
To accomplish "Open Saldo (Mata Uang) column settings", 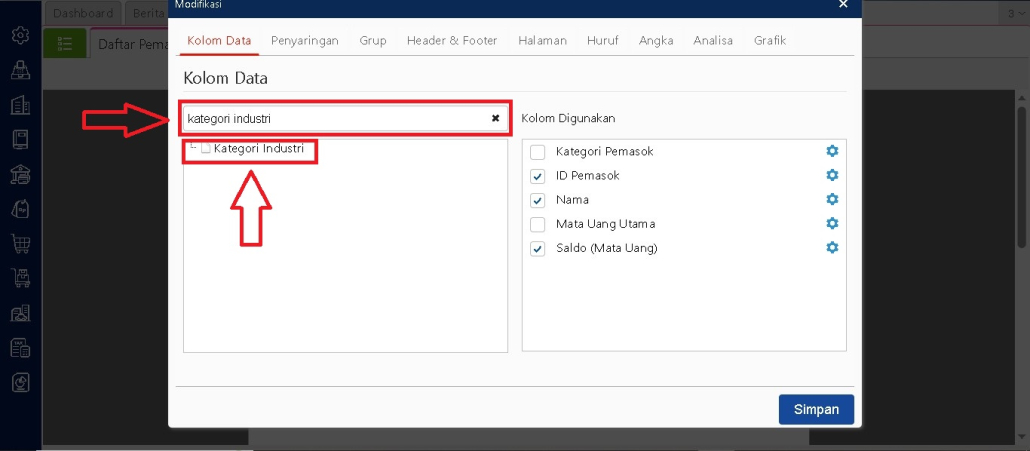I will (x=832, y=247).
